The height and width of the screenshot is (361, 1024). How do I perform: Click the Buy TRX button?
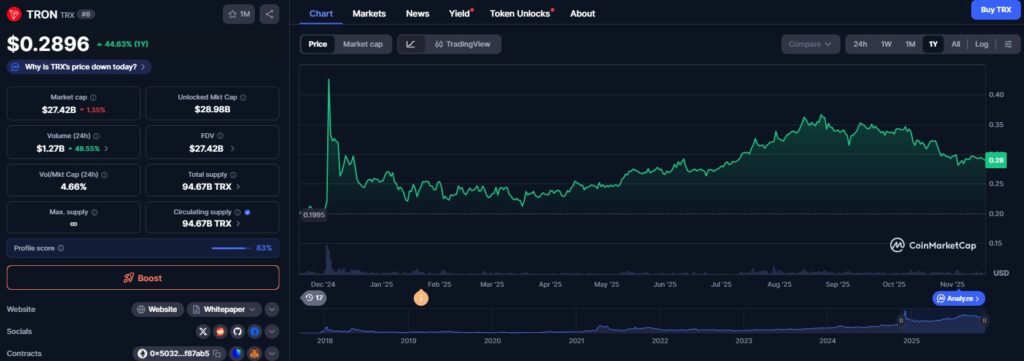996,10
